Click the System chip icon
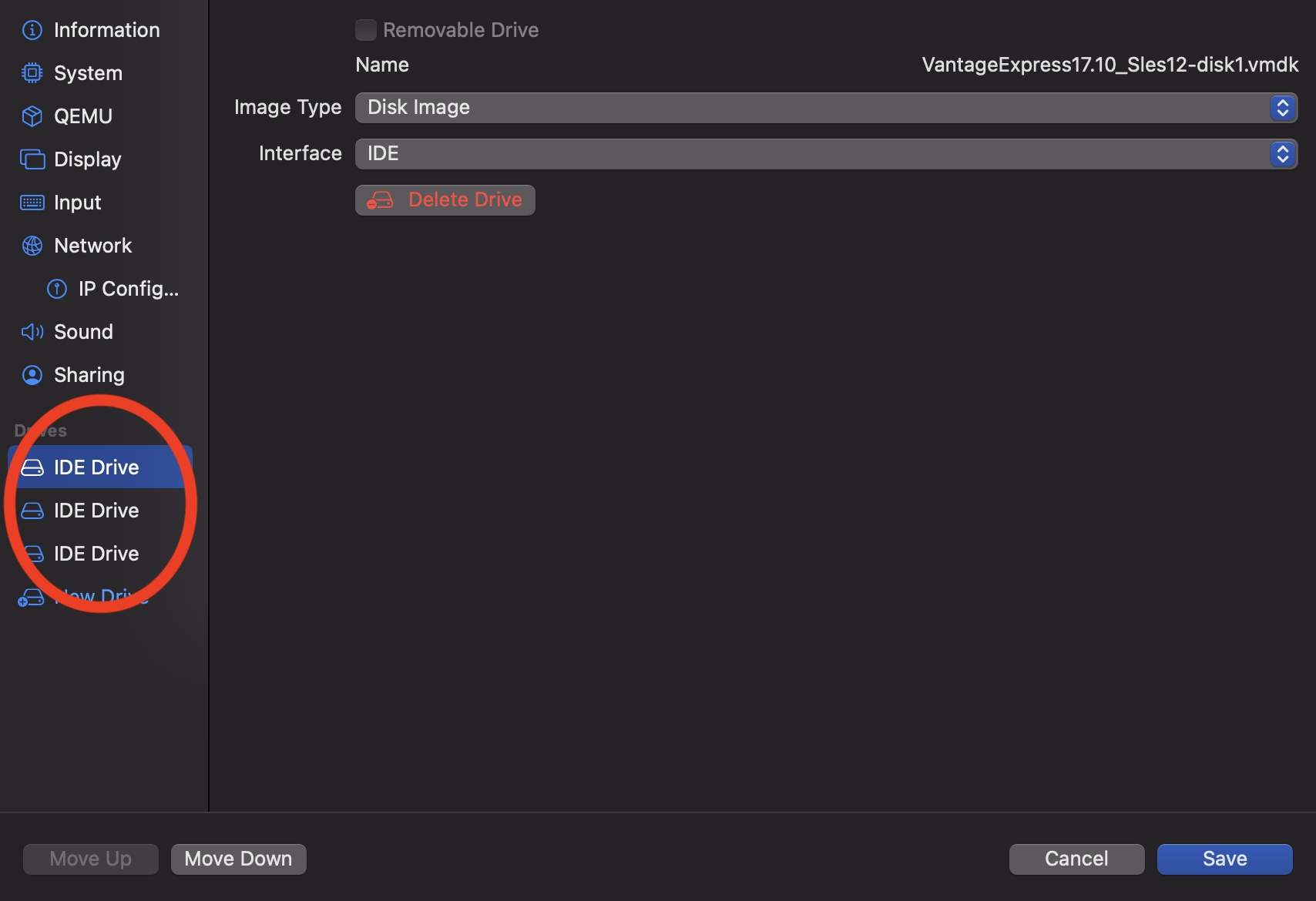1316x901 pixels. [x=32, y=73]
